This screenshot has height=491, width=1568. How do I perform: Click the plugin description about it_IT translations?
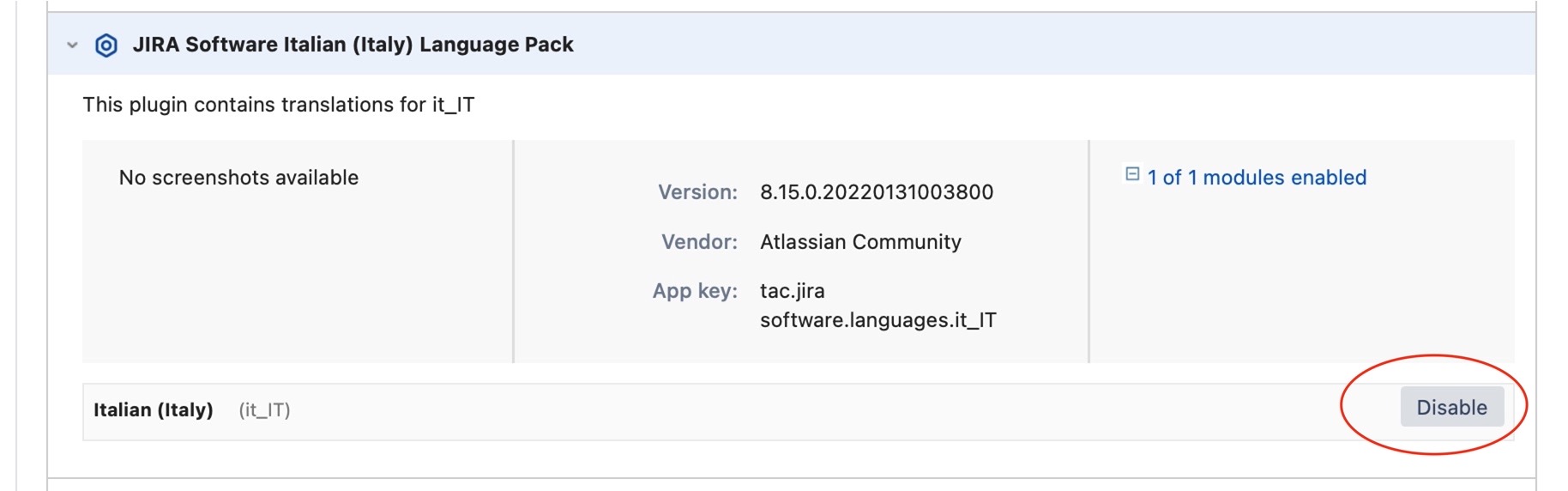coord(279,105)
